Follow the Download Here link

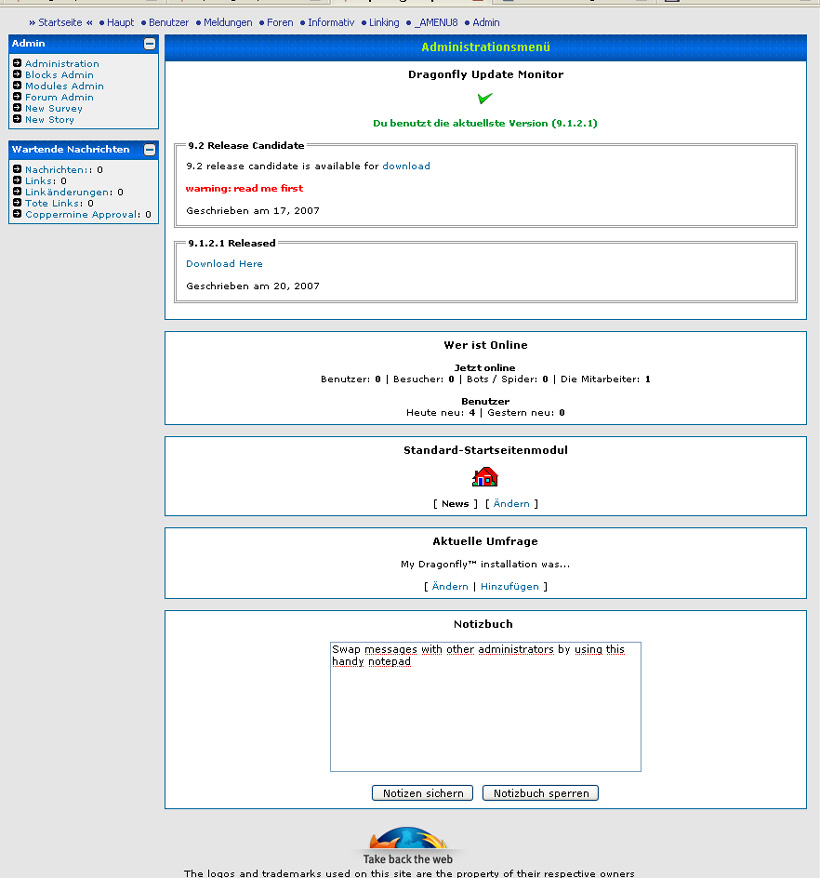tap(224, 263)
